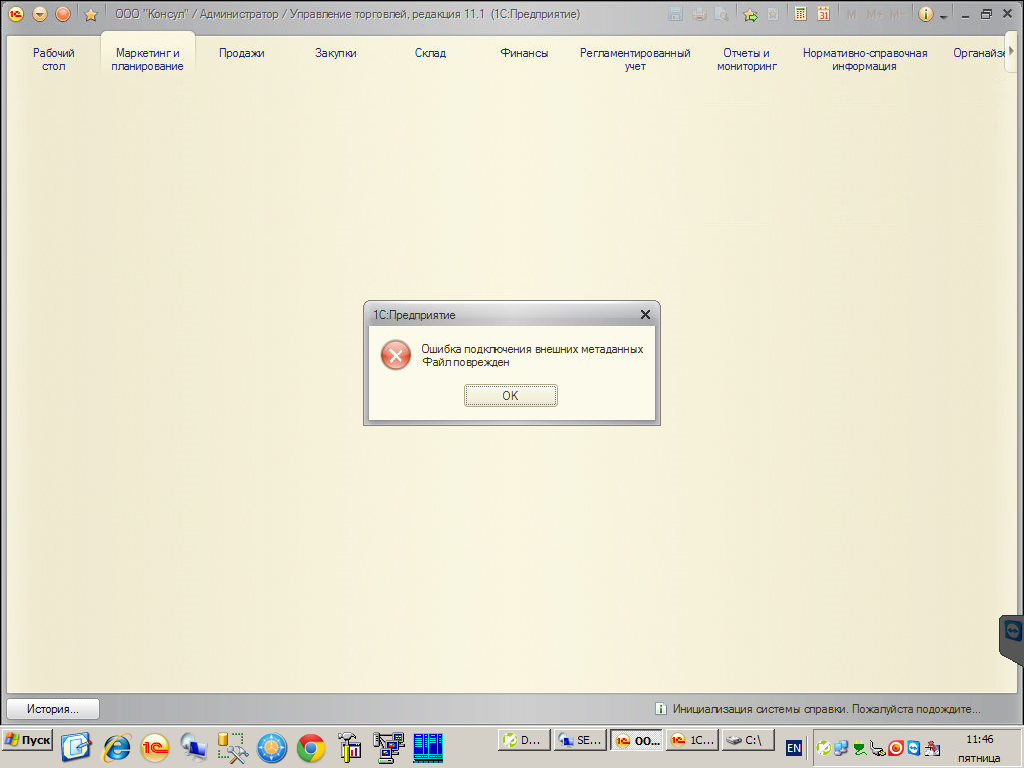Click the Save diskette icon
This screenshot has width=1024, height=768.
[675, 14]
